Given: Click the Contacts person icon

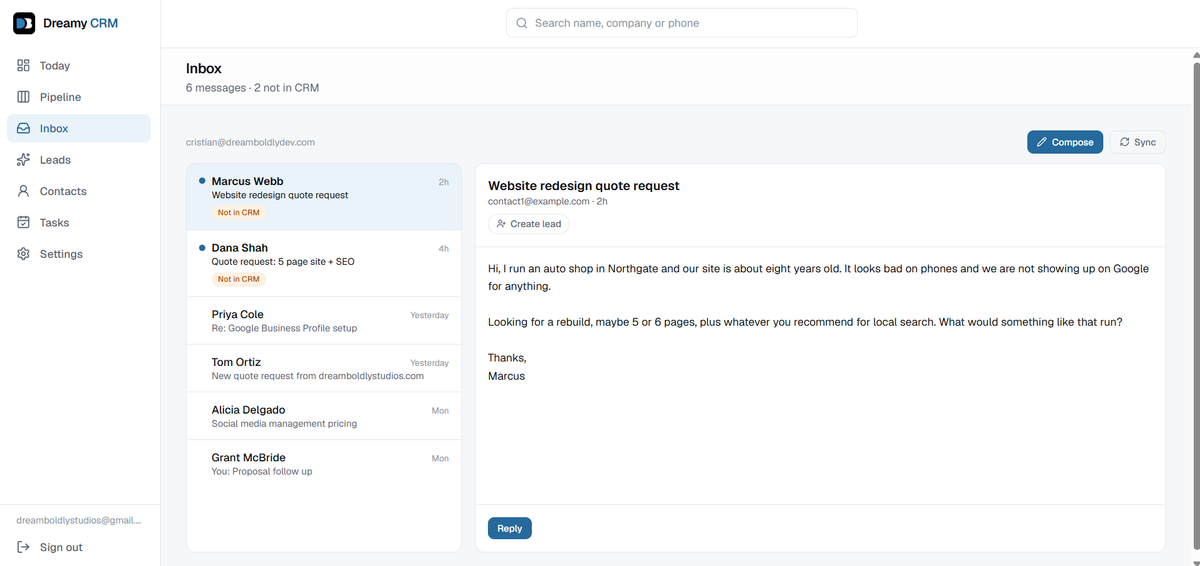Looking at the screenshot, I should 24,191.
